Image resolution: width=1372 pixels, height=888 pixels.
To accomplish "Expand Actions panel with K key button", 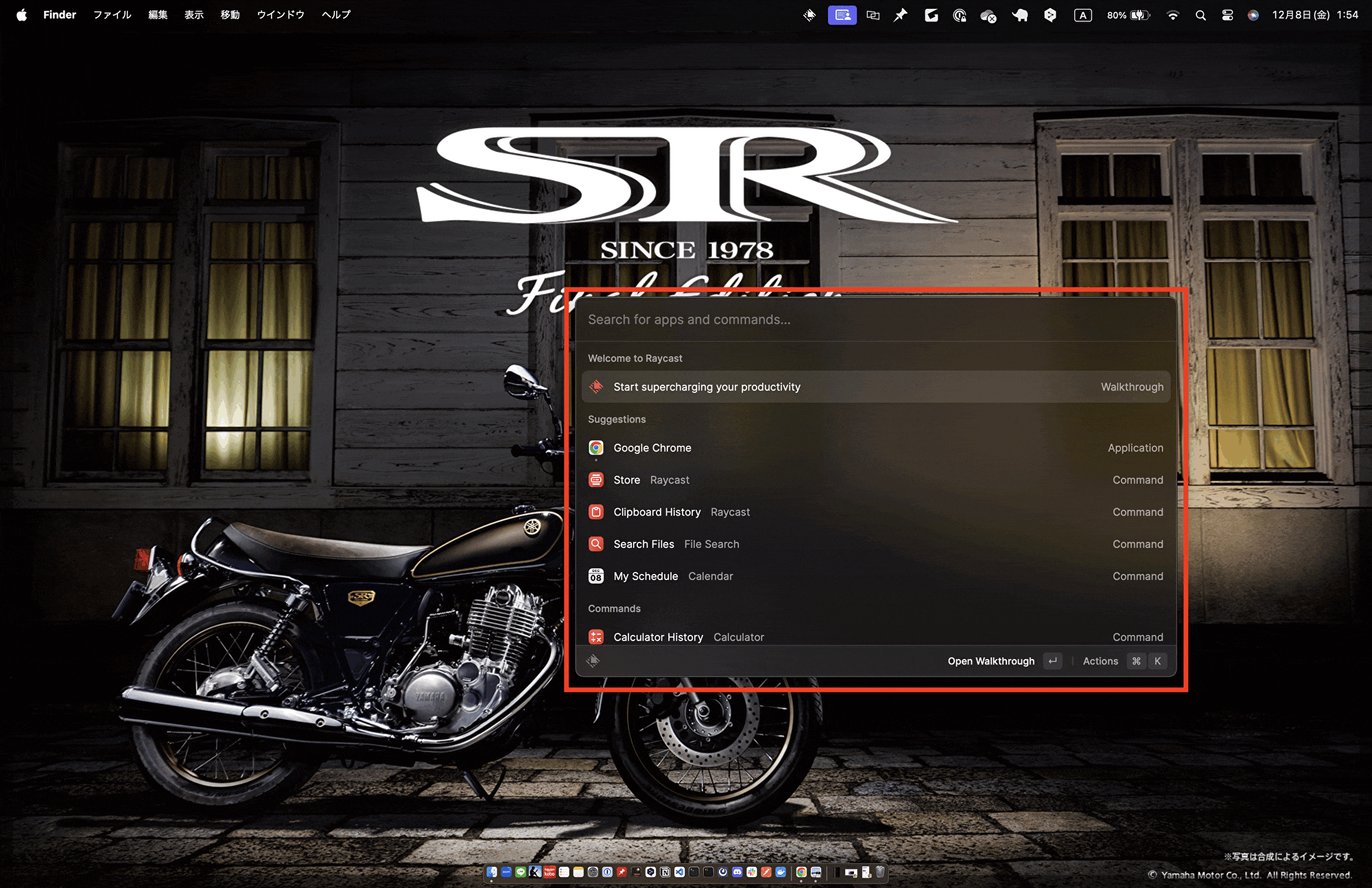I will (1157, 661).
